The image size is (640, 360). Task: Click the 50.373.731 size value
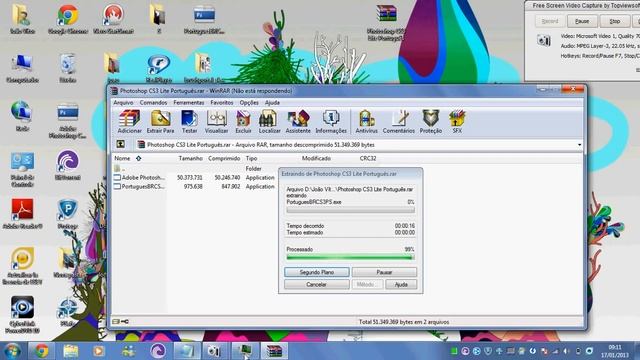click(190, 178)
